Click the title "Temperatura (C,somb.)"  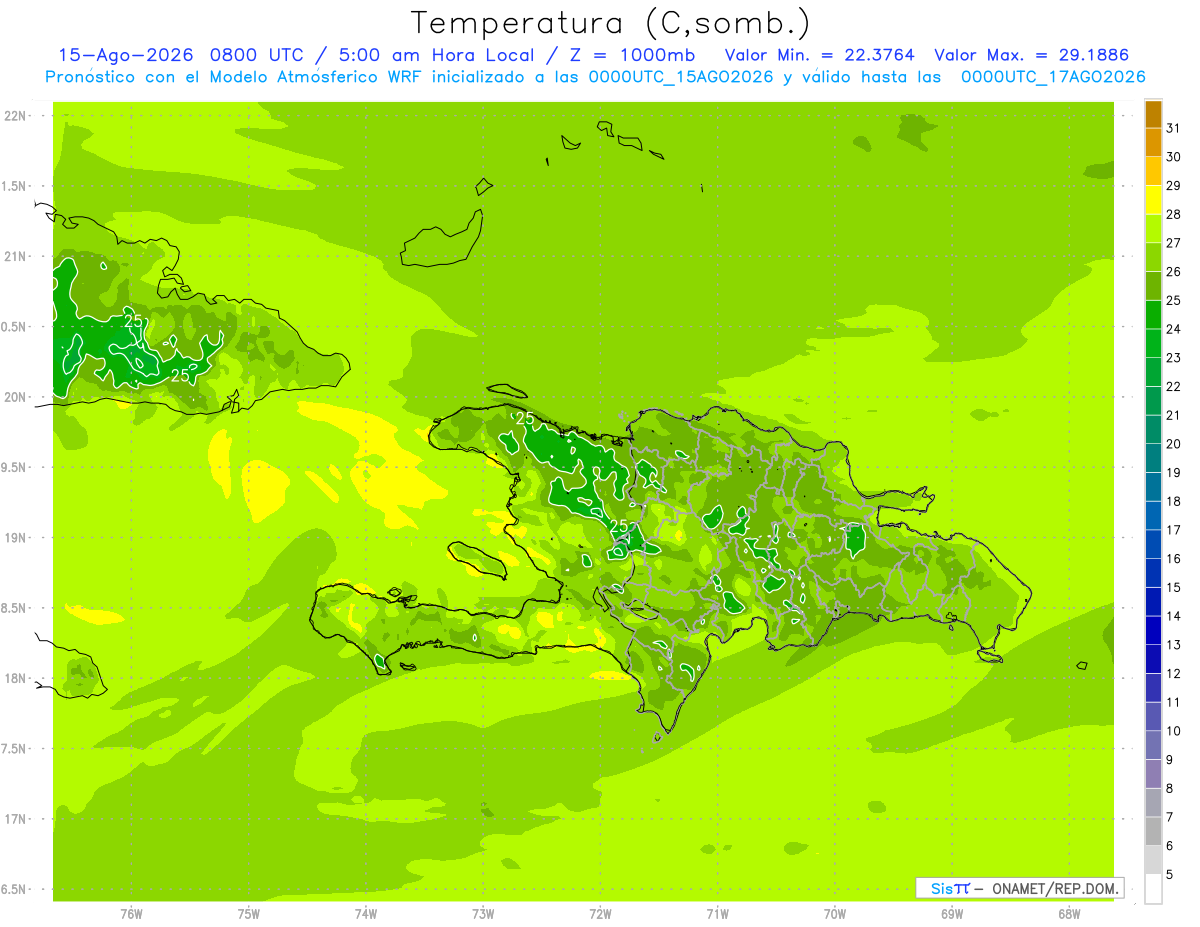tap(611, 24)
